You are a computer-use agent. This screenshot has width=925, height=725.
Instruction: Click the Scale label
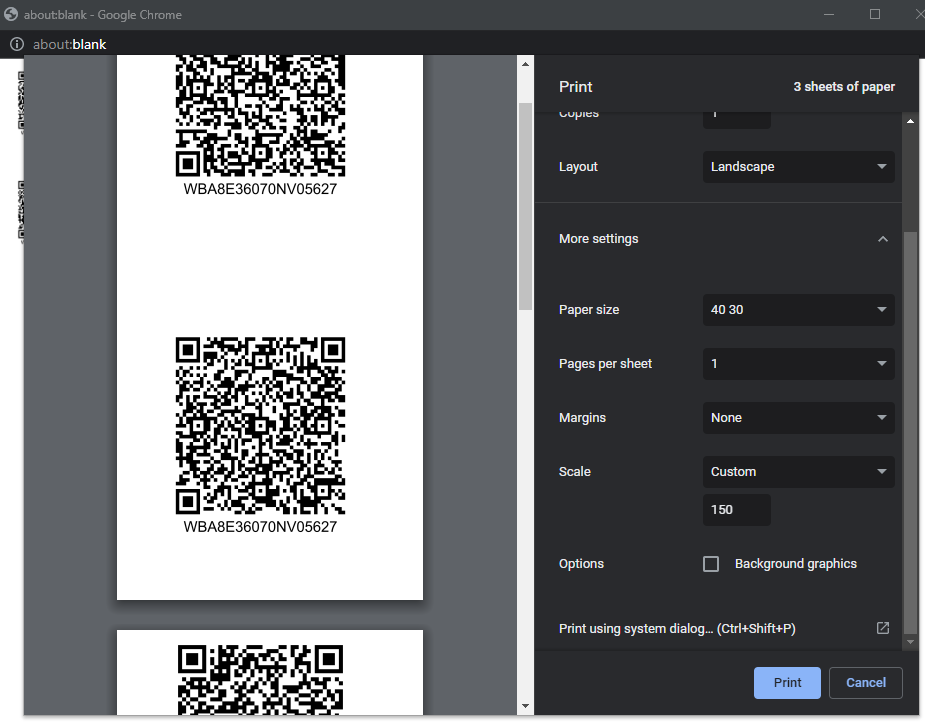point(575,472)
